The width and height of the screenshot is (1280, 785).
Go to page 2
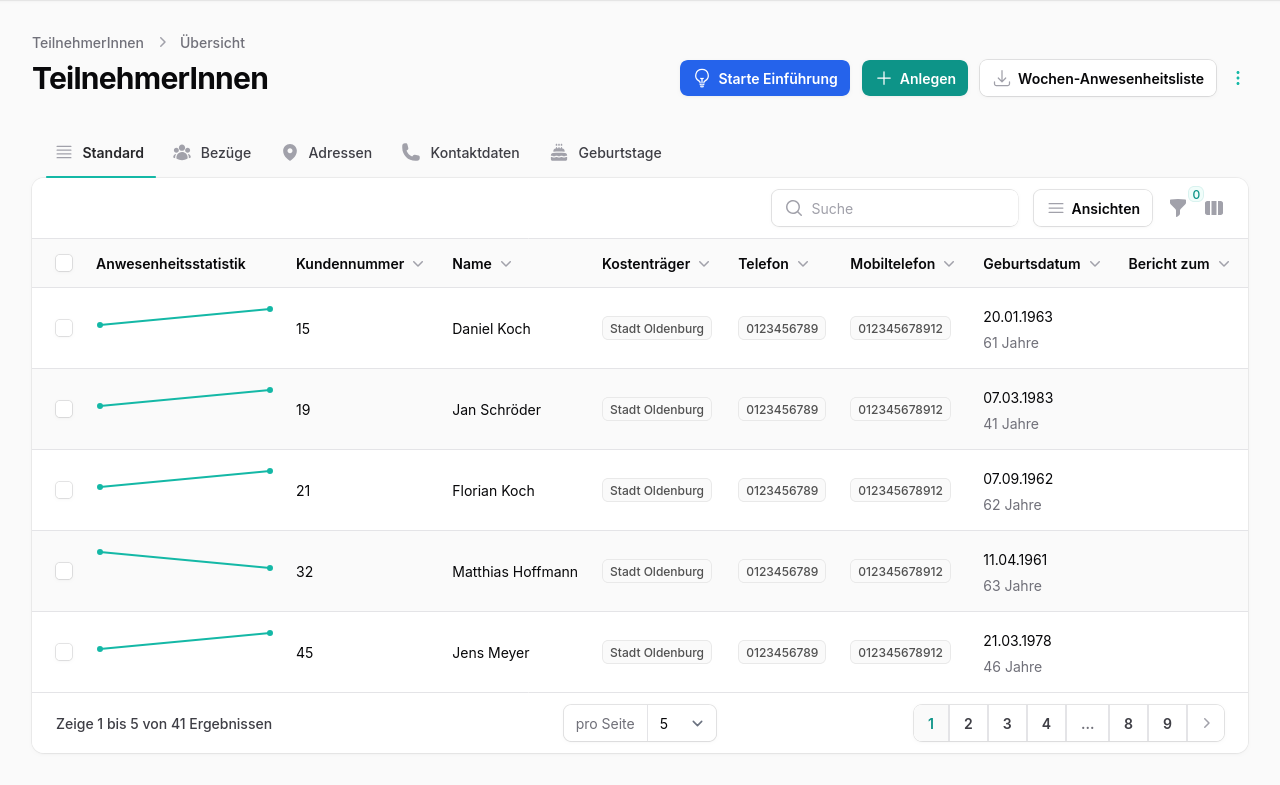968,723
